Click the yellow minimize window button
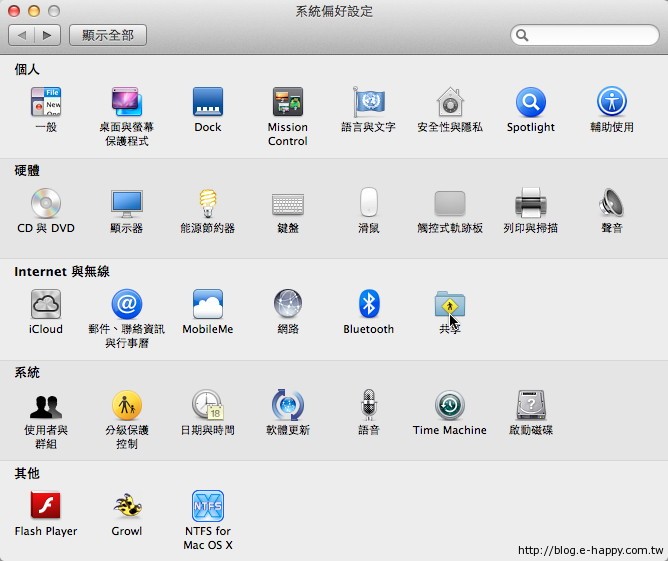The image size is (668, 561). 34,11
